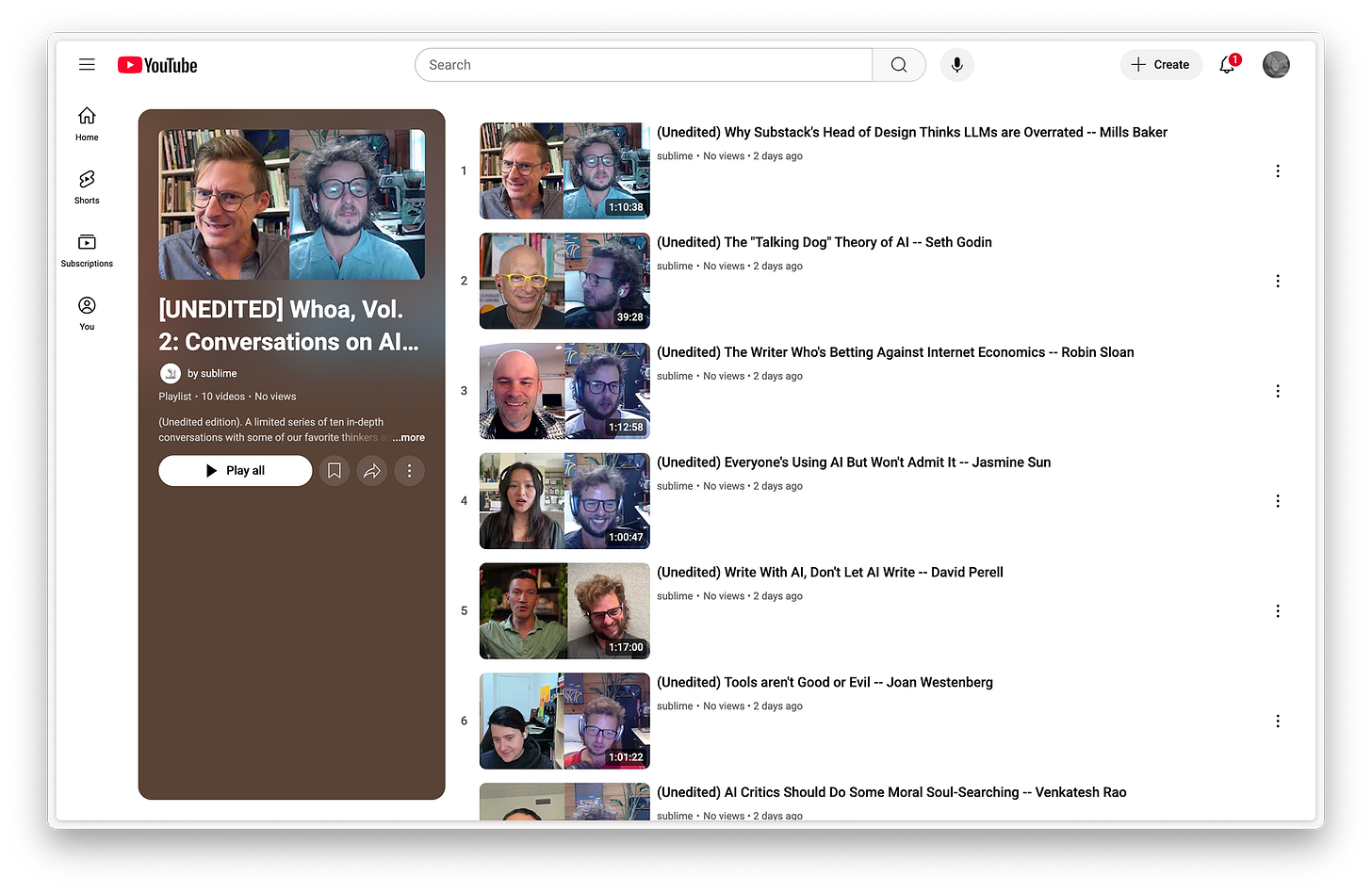1372x892 pixels.
Task: Open the Jasmine Sun video thumbnail
Action: [x=564, y=501]
